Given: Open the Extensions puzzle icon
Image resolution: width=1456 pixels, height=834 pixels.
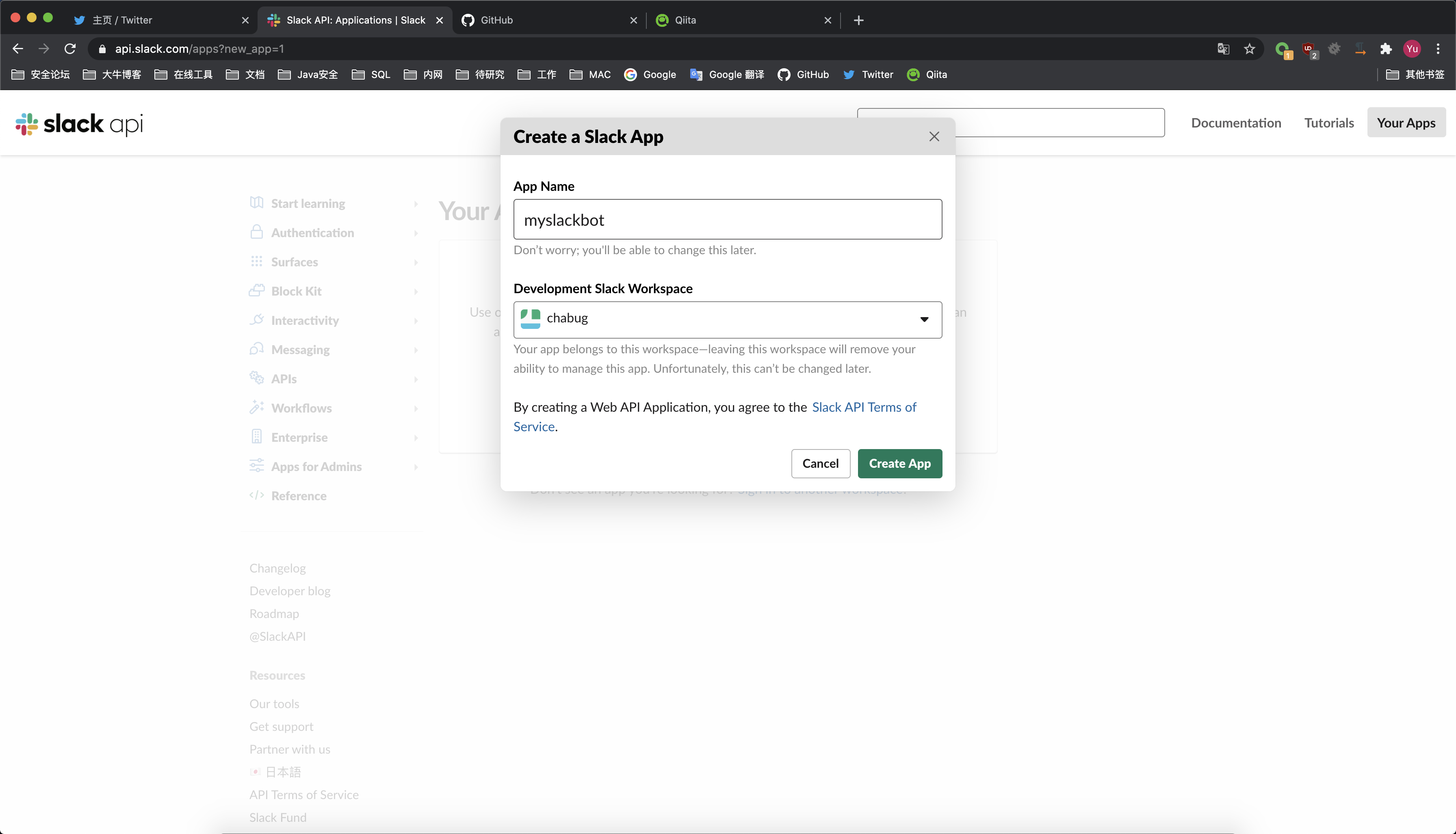Looking at the screenshot, I should (x=1386, y=49).
